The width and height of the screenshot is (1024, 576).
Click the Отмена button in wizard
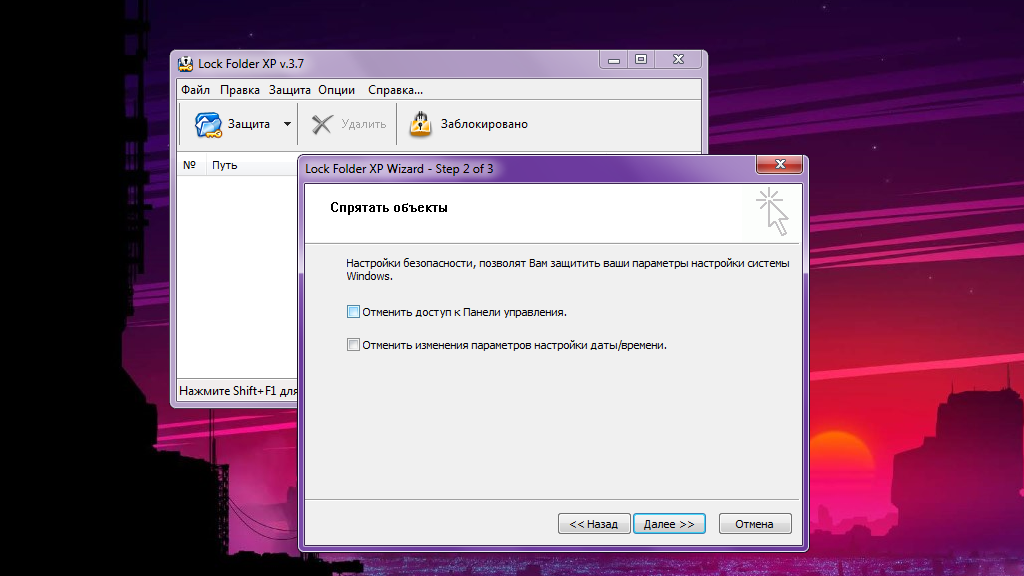point(754,524)
